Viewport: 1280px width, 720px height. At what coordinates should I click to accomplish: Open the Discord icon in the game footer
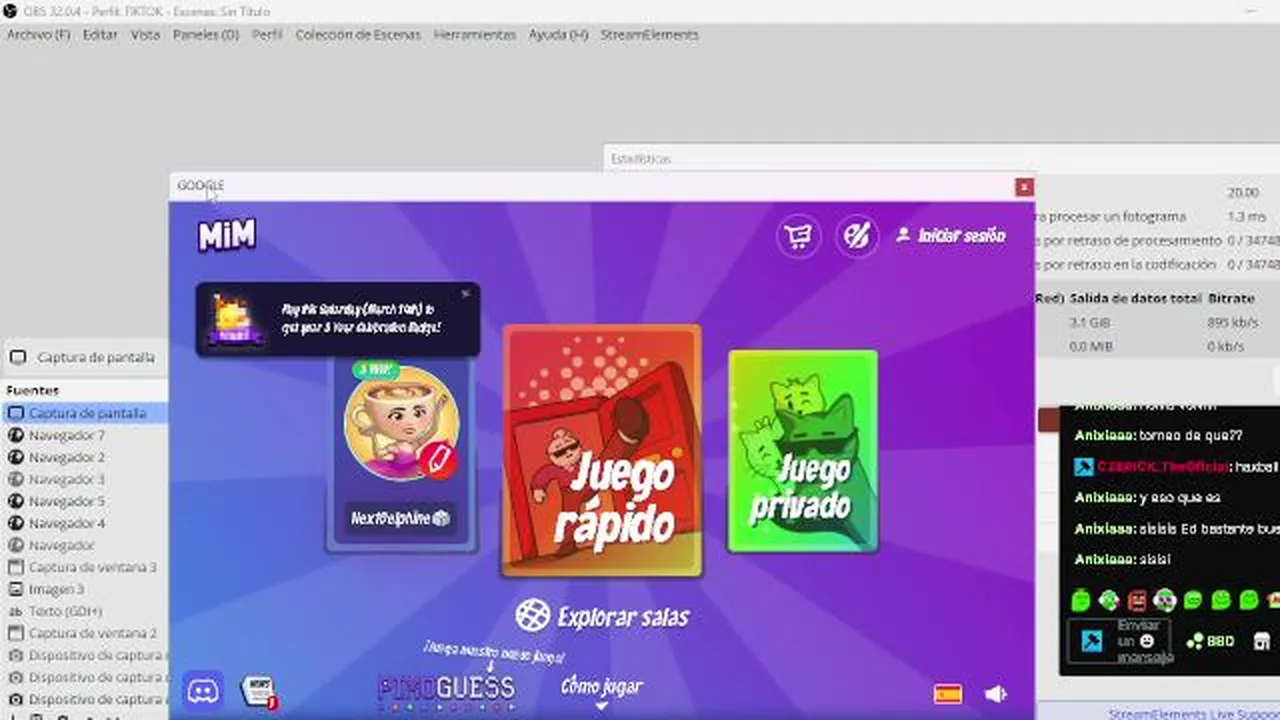pos(204,690)
